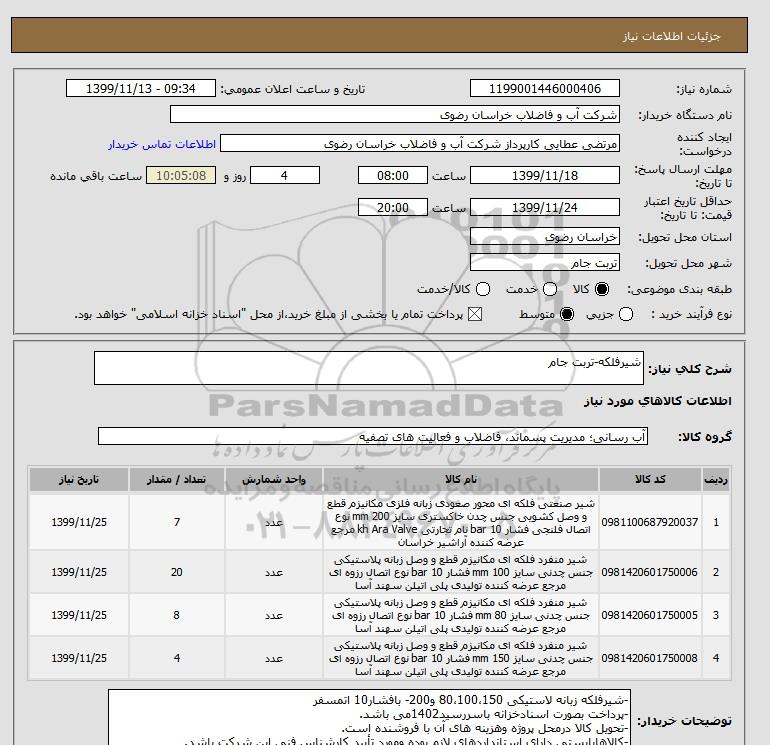
Task: Select the جزیی purchase type radio
Action: 626,314
